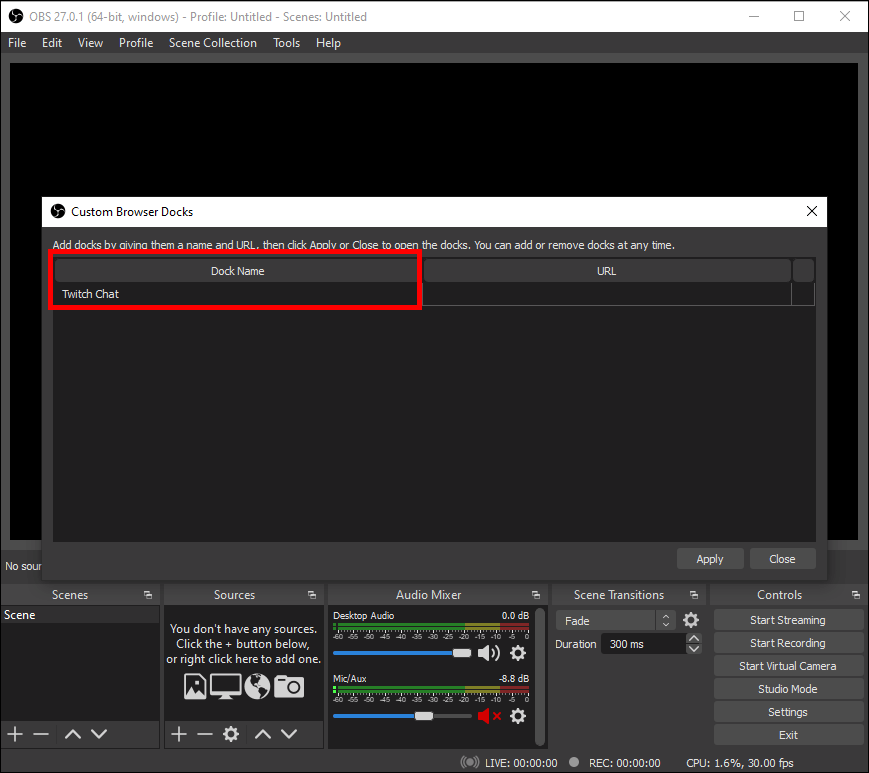Open the Fade transition dropdown
The width and height of the screenshot is (869, 773).
(615, 621)
